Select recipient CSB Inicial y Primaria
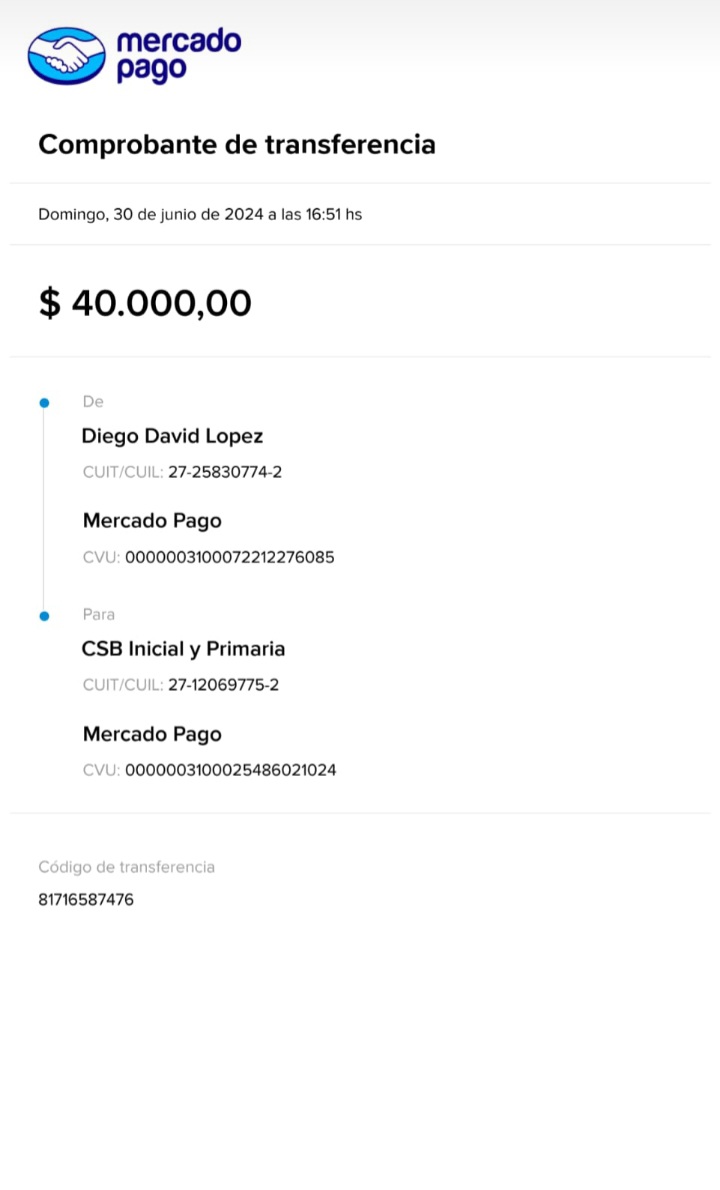Viewport: 720px width, 1190px height. pyautogui.click(x=183, y=649)
